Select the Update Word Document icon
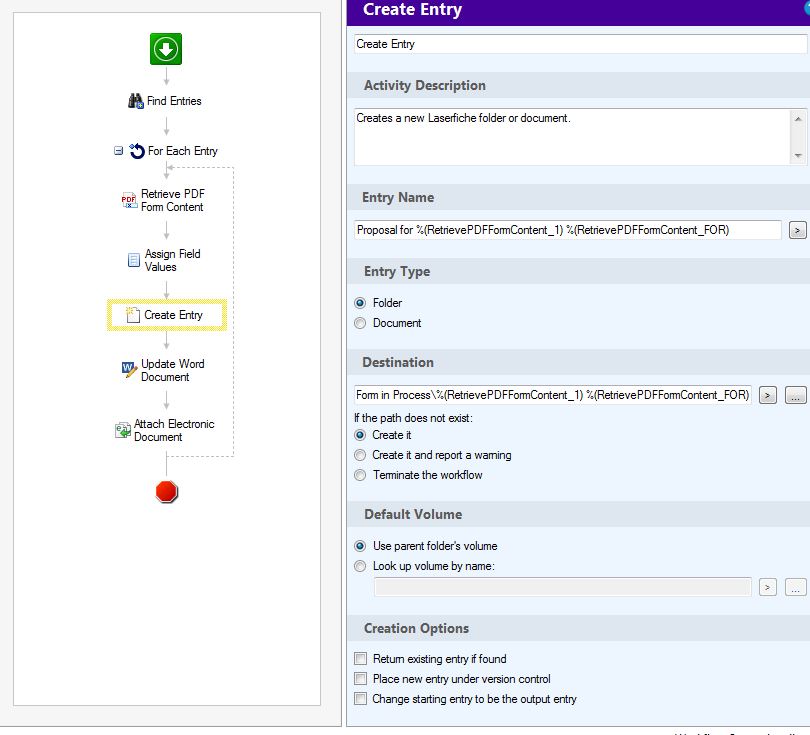The image size is (810, 735). coord(129,370)
